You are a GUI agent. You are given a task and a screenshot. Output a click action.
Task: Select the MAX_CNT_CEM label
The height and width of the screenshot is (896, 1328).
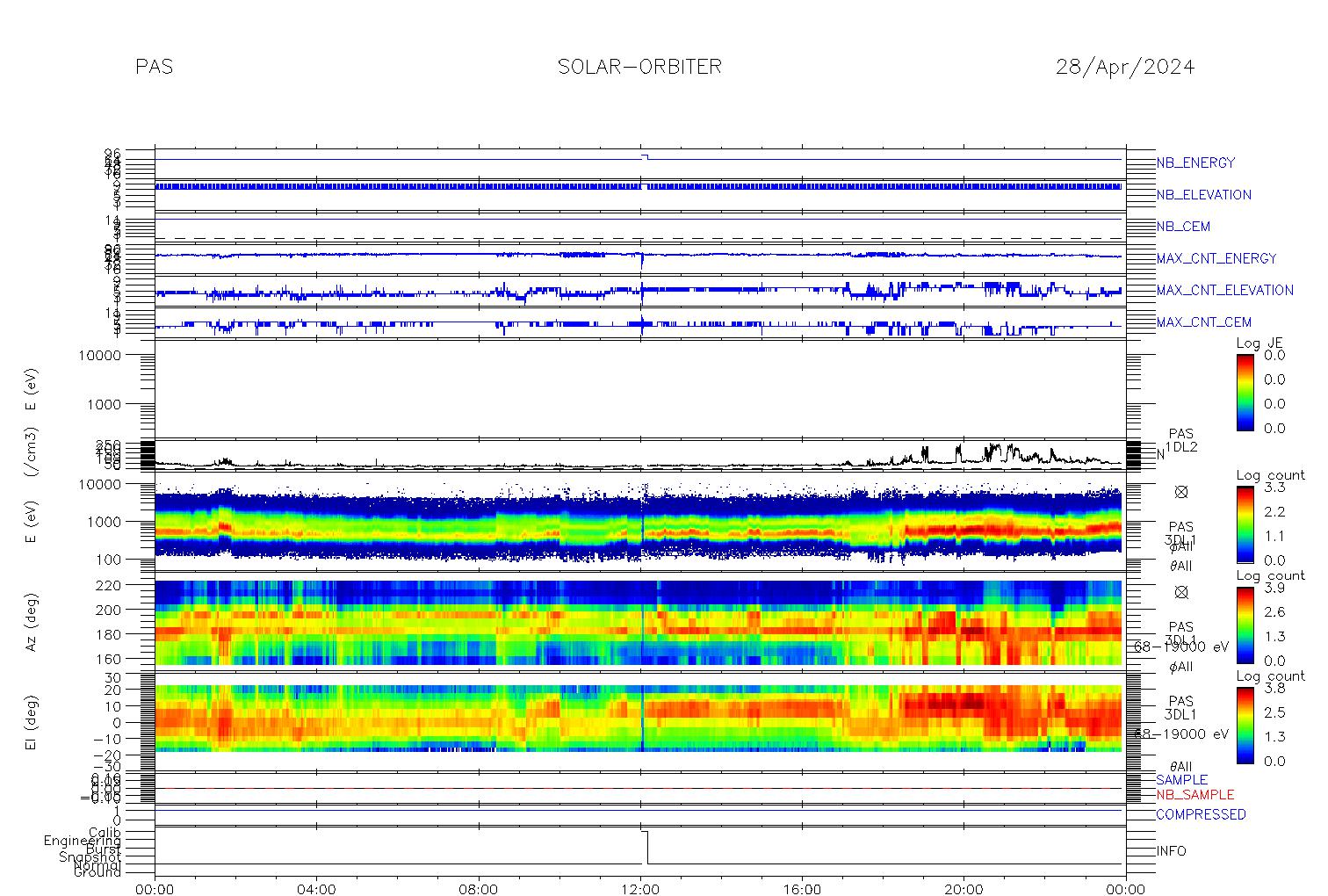pyautogui.click(x=1203, y=322)
